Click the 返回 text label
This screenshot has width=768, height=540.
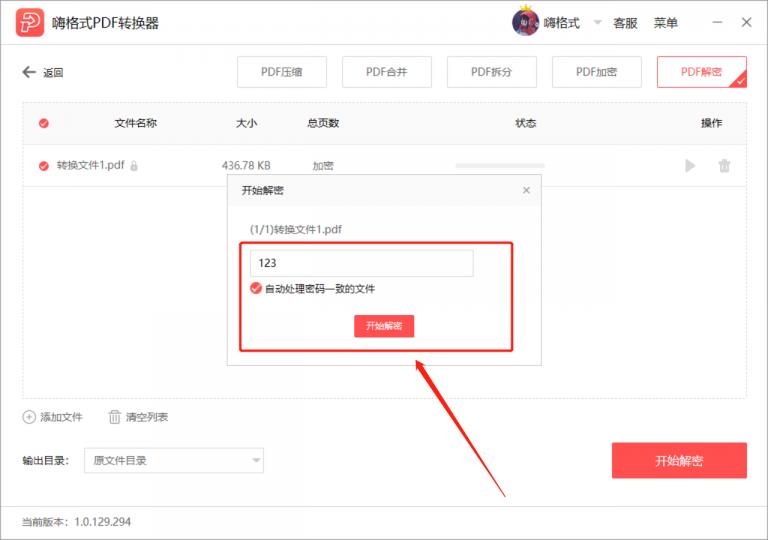pos(53,73)
